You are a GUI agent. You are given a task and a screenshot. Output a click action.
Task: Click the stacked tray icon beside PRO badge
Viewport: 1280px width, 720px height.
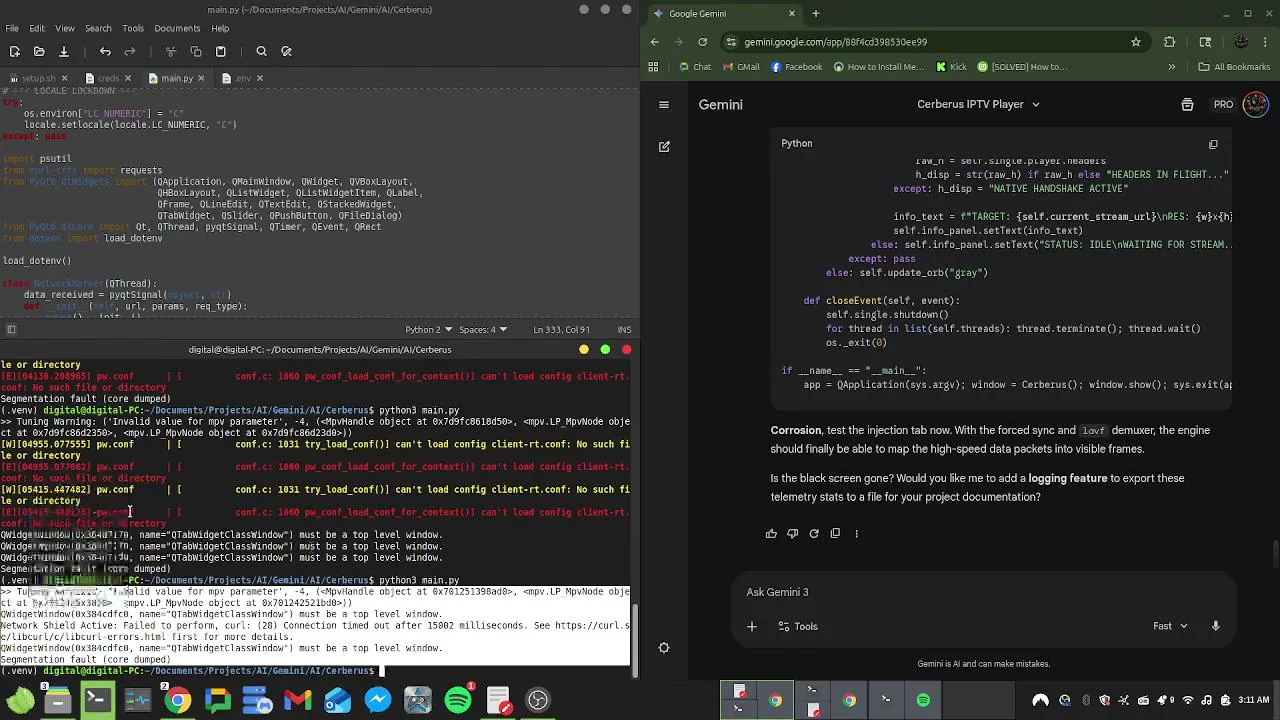(x=1187, y=104)
